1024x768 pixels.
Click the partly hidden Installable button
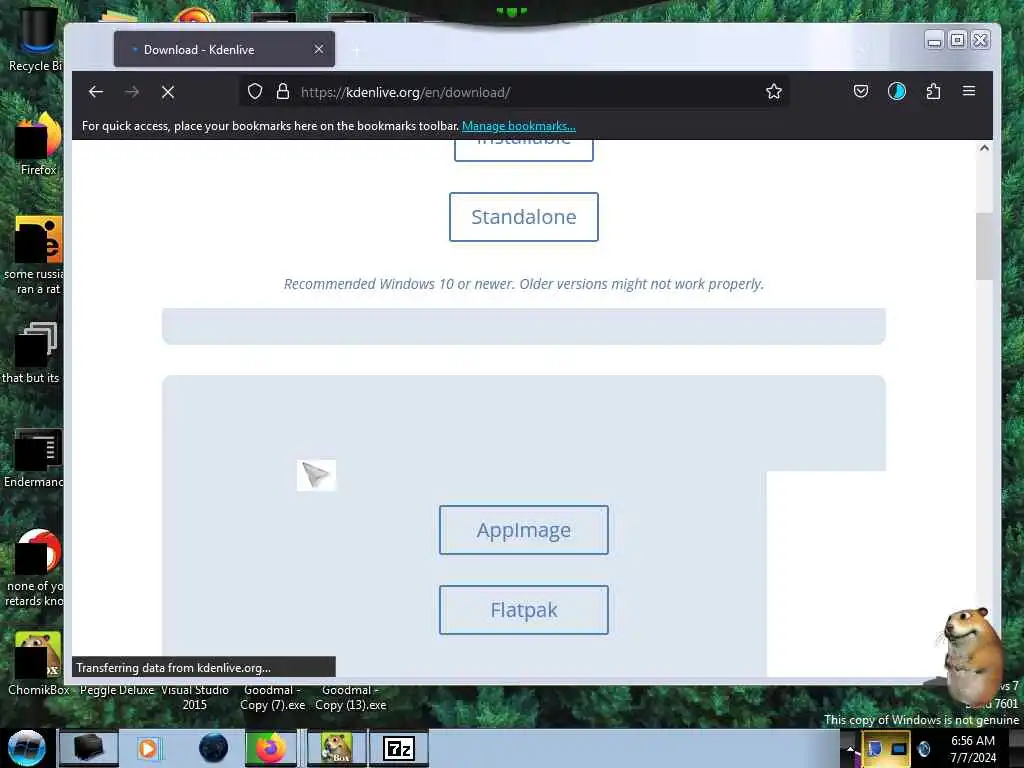pos(524,150)
